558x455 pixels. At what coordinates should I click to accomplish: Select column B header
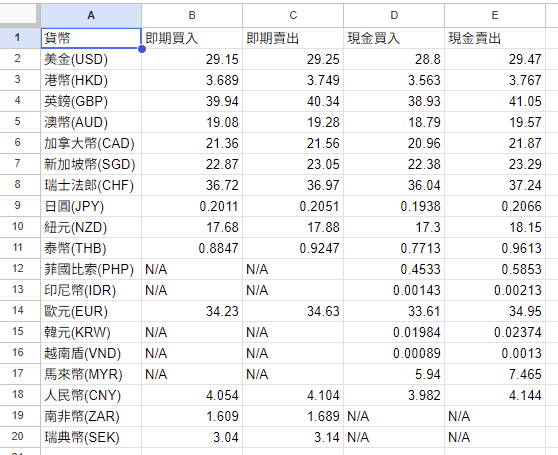coord(192,15)
